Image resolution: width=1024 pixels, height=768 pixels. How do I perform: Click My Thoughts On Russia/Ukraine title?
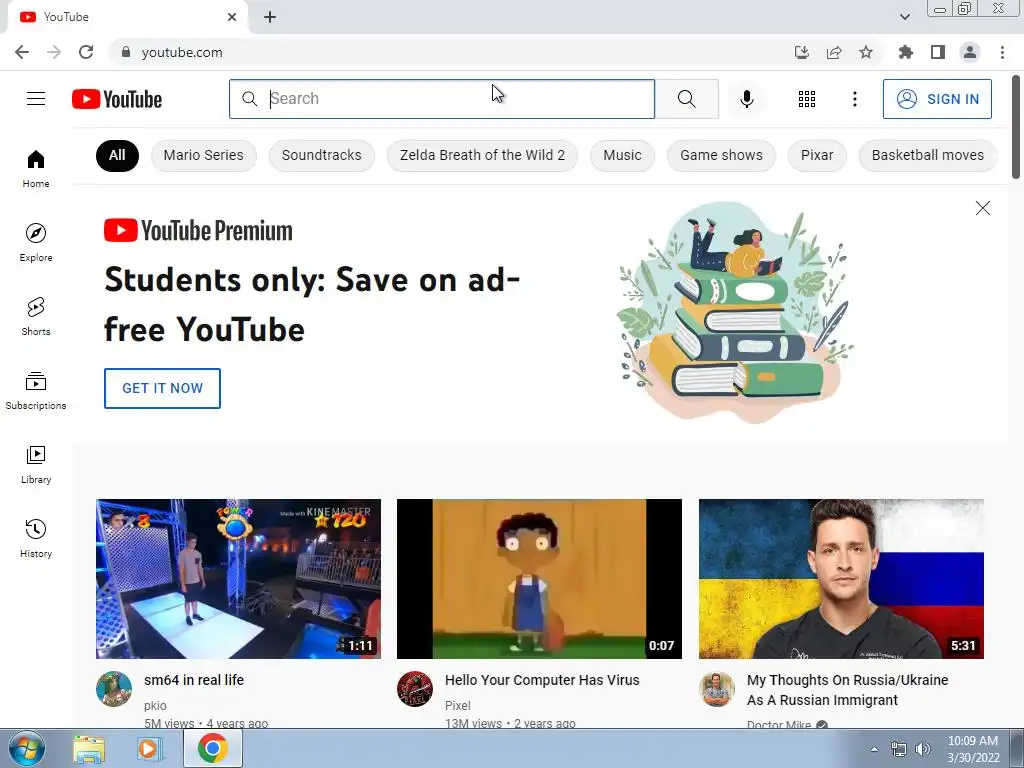(x=848, y=690)
